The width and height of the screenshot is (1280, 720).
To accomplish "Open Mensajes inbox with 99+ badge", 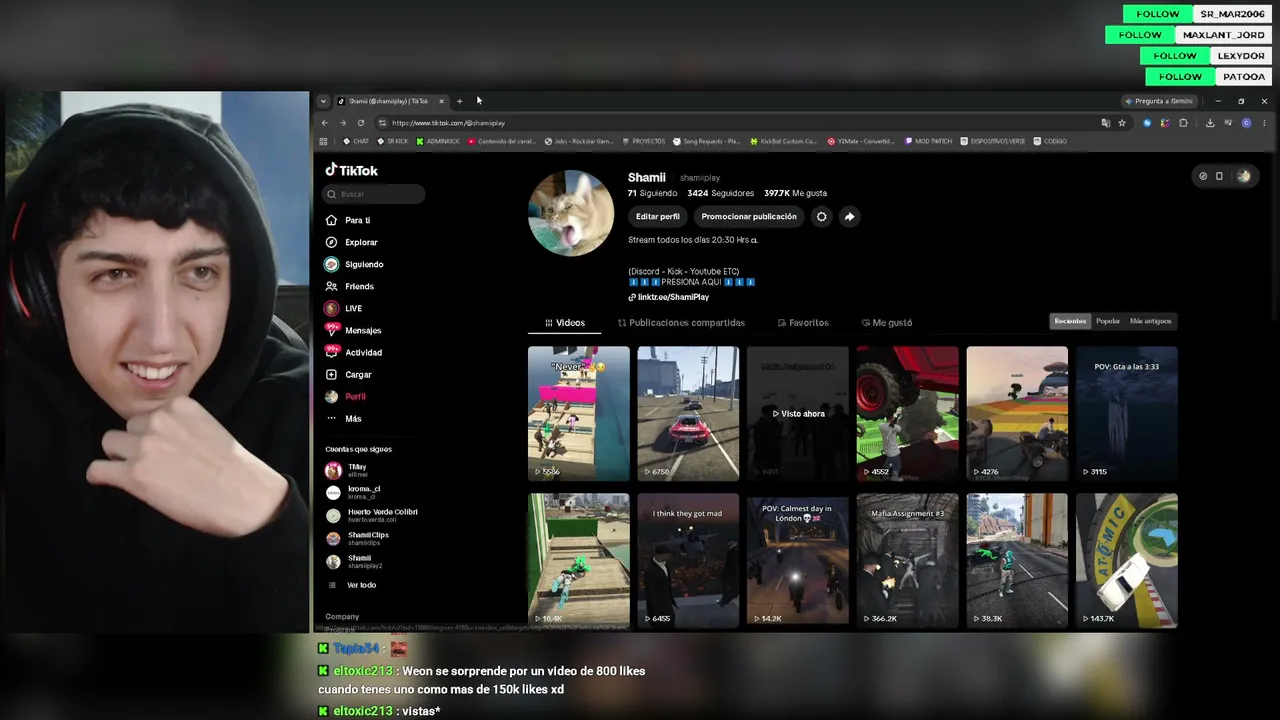I will (353, 330).
